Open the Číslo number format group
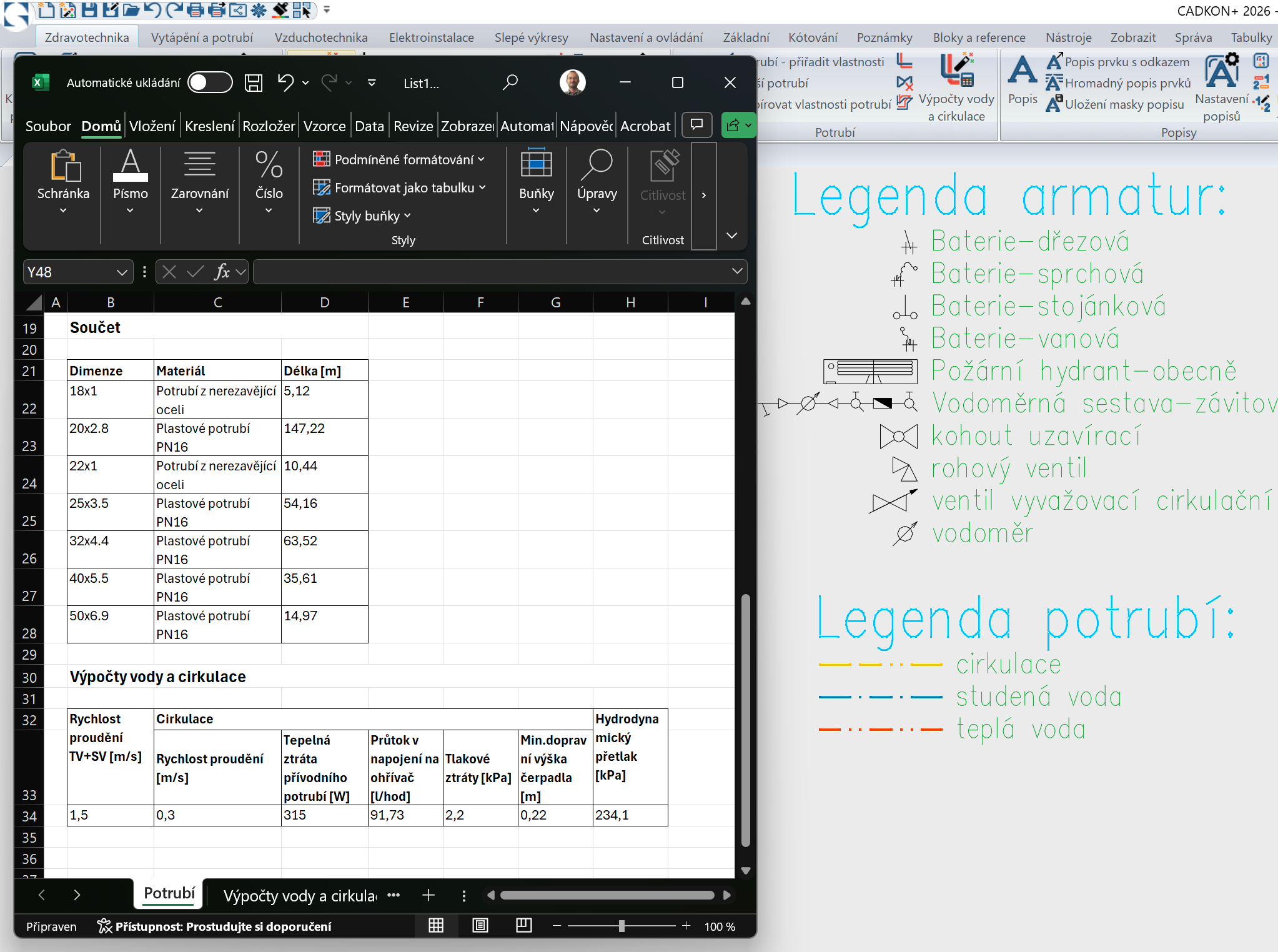The image size is (1278, 952). 269,182
